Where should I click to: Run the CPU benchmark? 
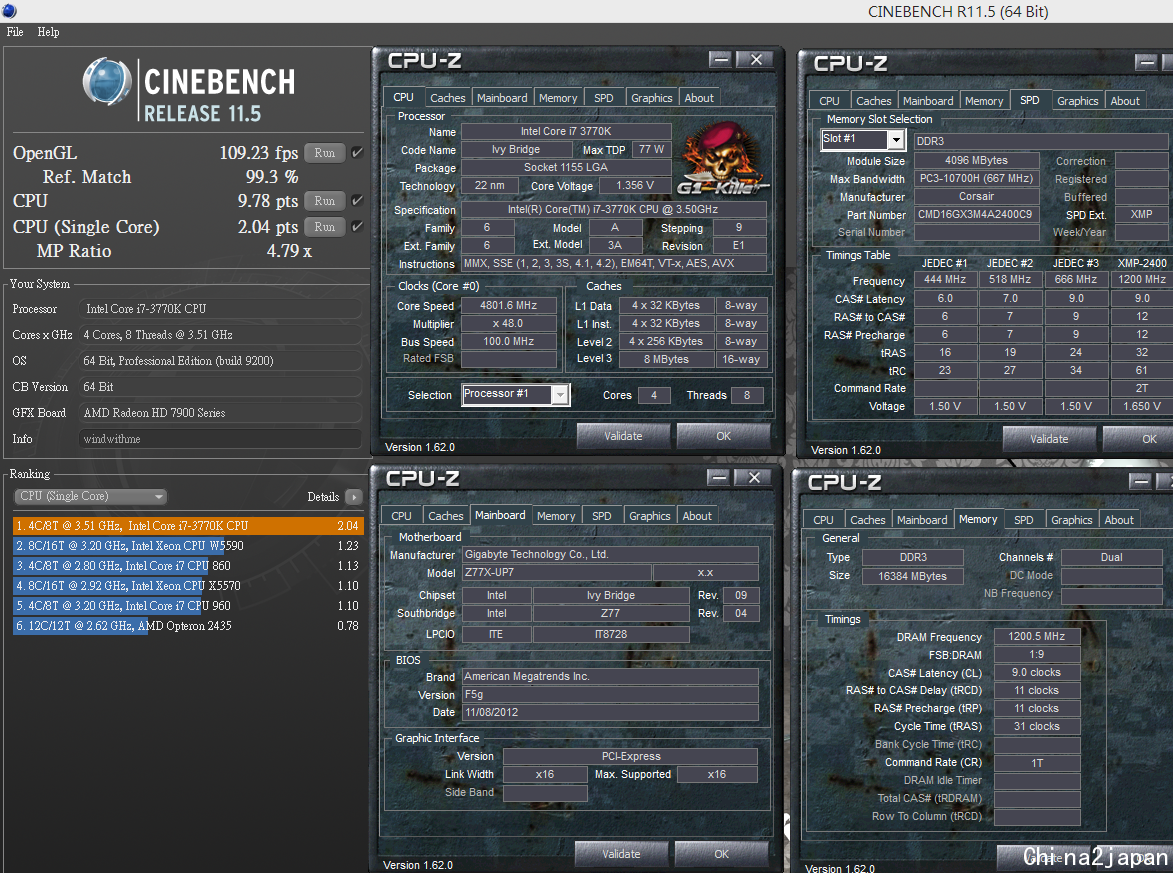coord(325,200)
